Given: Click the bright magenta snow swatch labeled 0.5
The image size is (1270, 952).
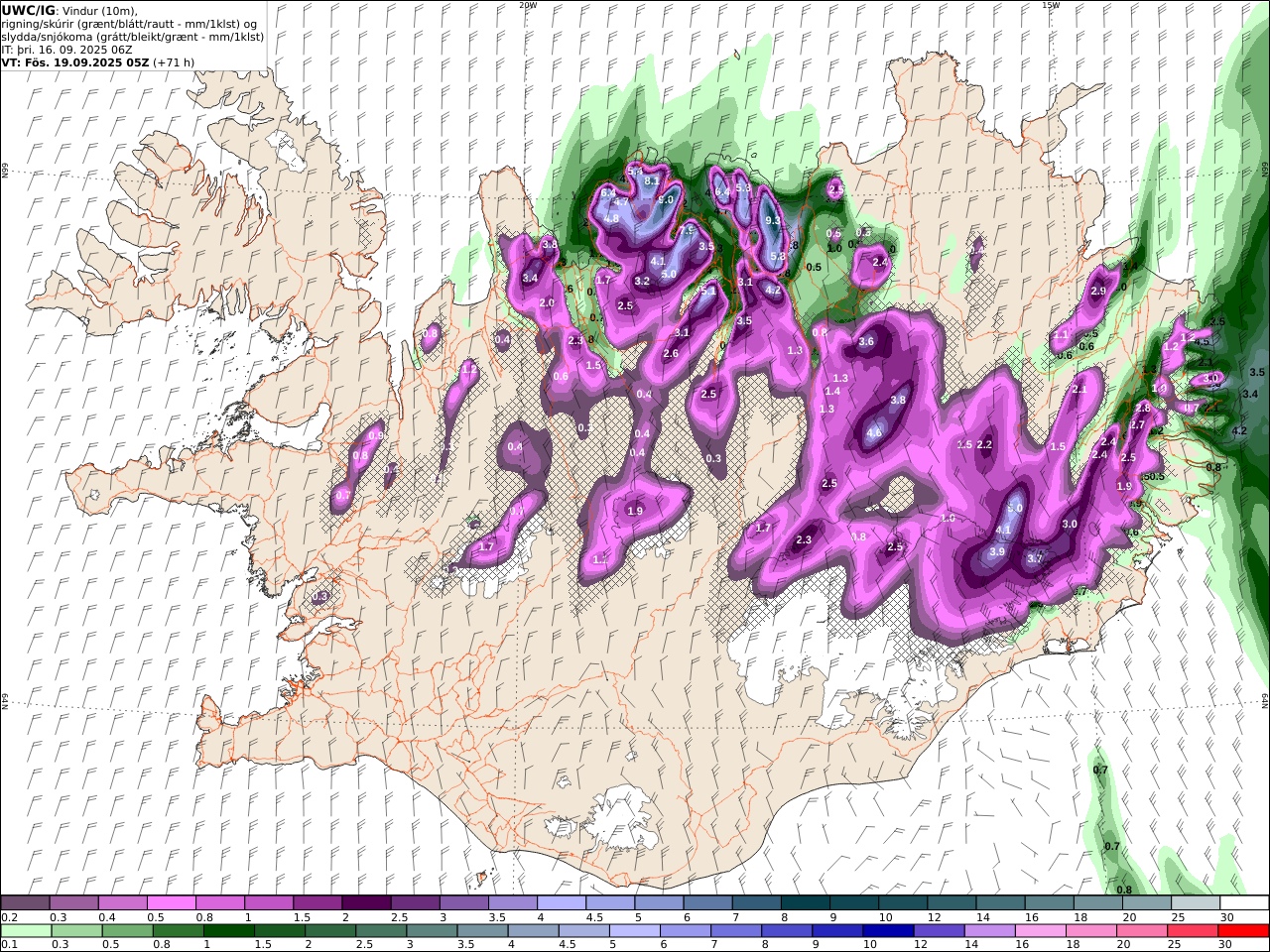Looking at the screenshot, I should coord(171,903).
